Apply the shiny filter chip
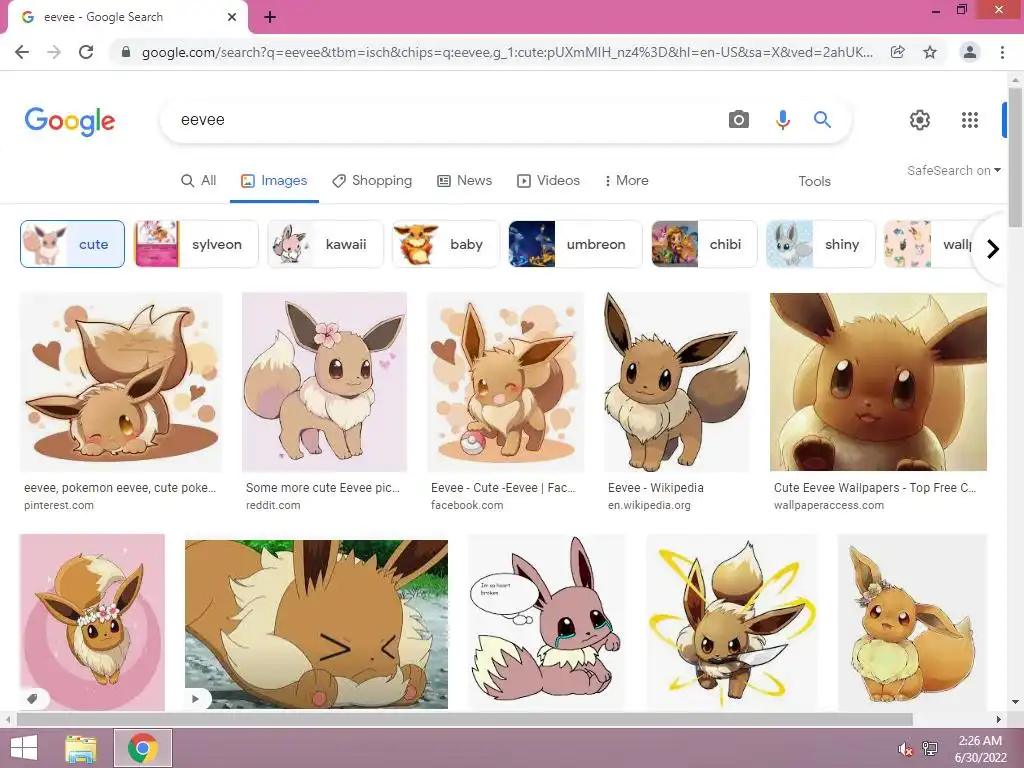Viewport: 1024px width, 768px height. [820, 244]
